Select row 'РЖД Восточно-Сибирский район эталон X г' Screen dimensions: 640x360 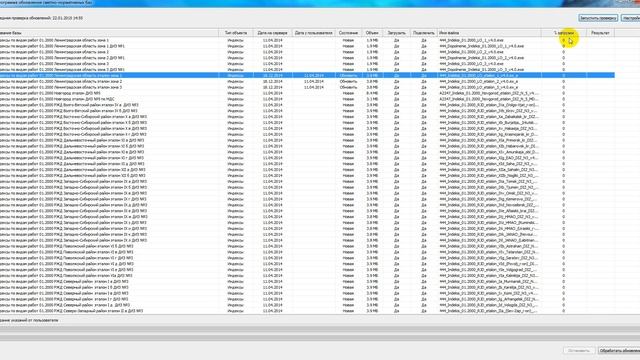[x=307, y=134]
